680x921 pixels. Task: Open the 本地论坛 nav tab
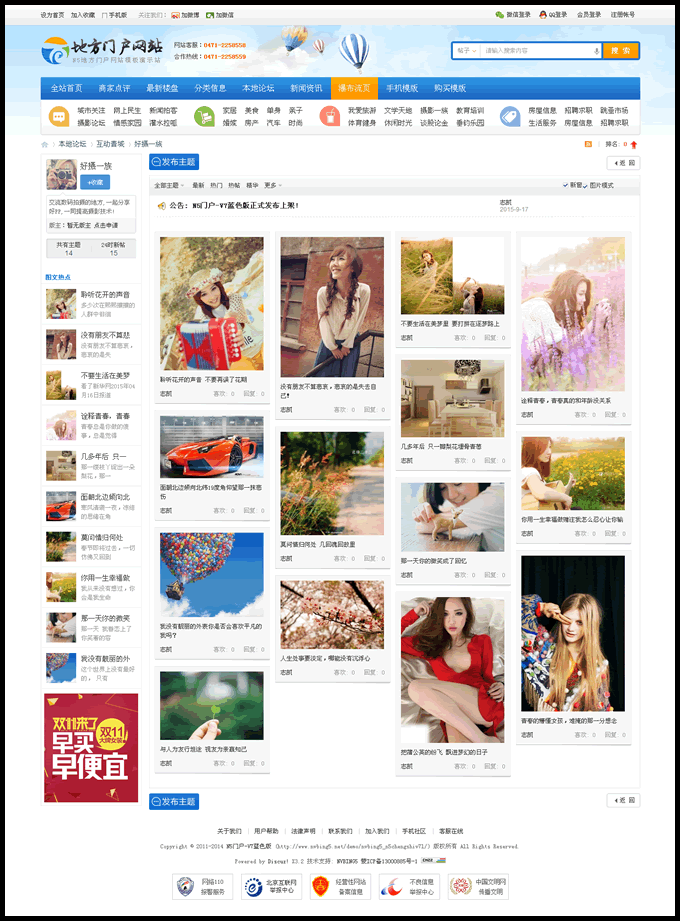(x=258, y=88)
